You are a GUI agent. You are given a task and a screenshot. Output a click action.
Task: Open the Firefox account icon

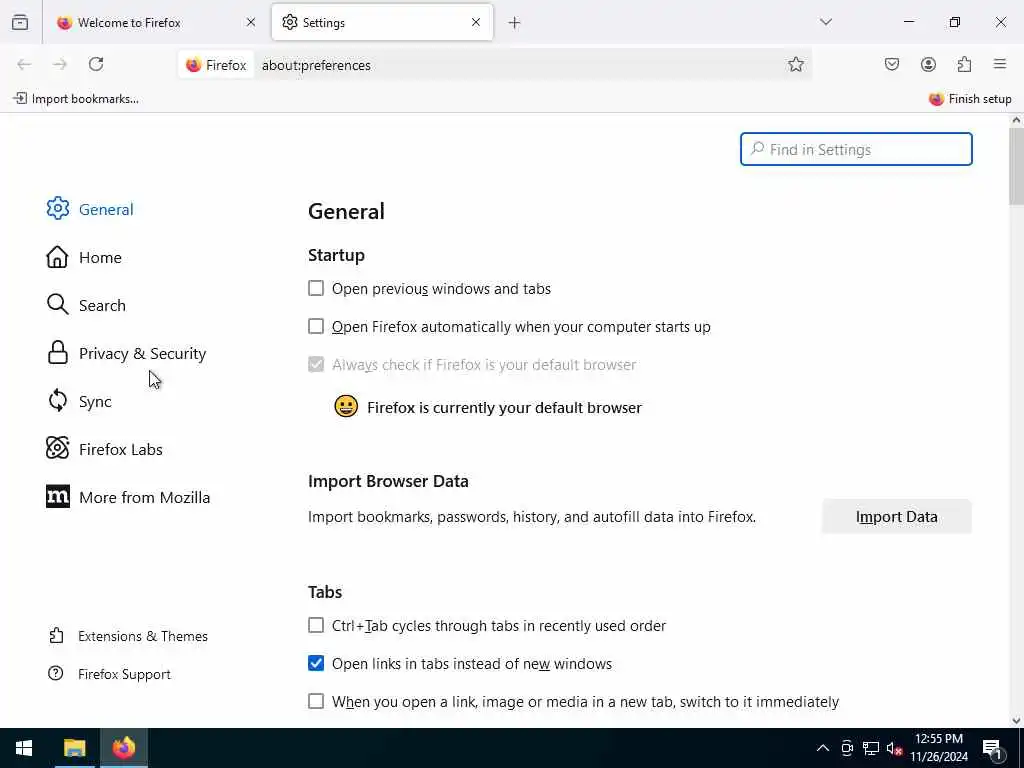tap(928, 64)
